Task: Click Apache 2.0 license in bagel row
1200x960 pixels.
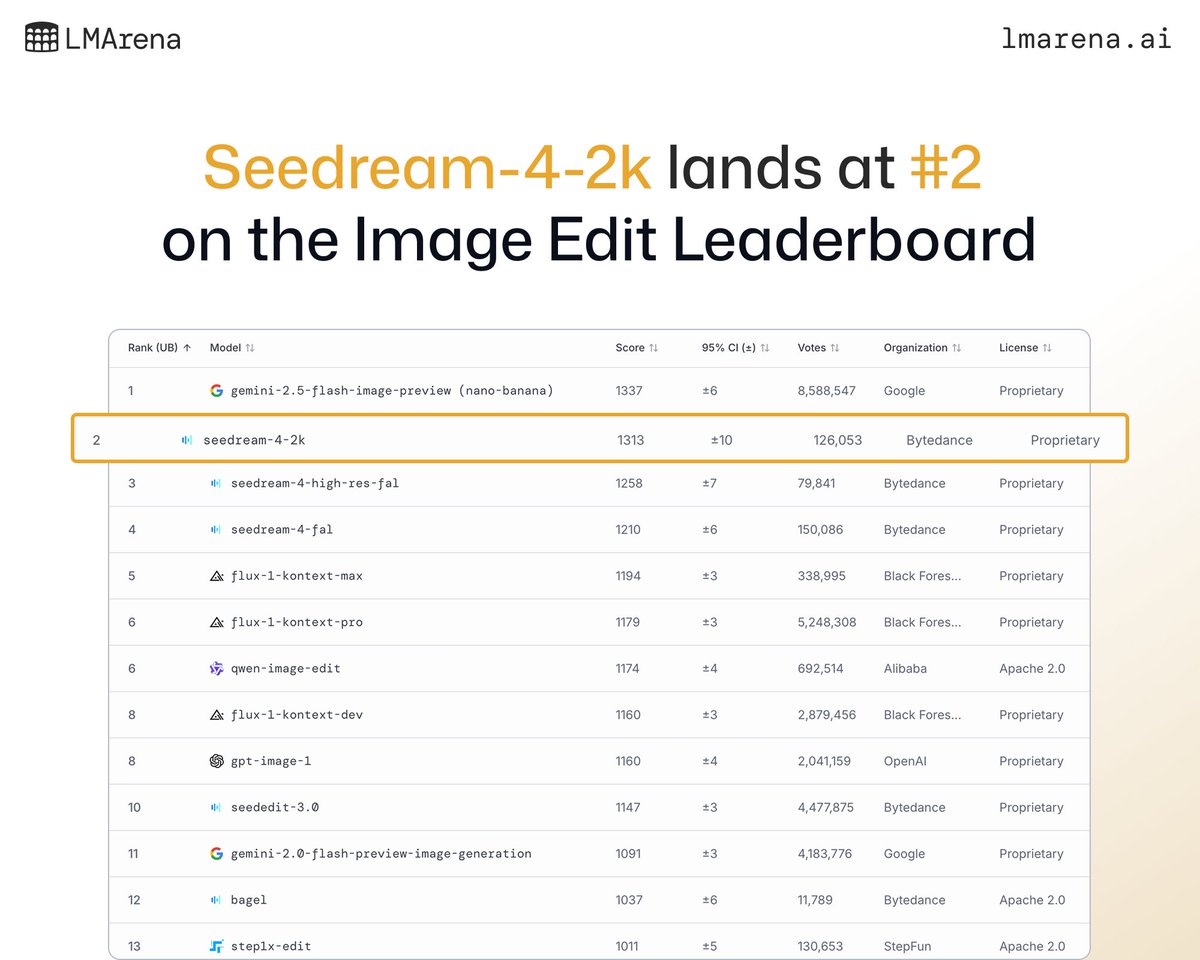Action: tap(1032, 900)
